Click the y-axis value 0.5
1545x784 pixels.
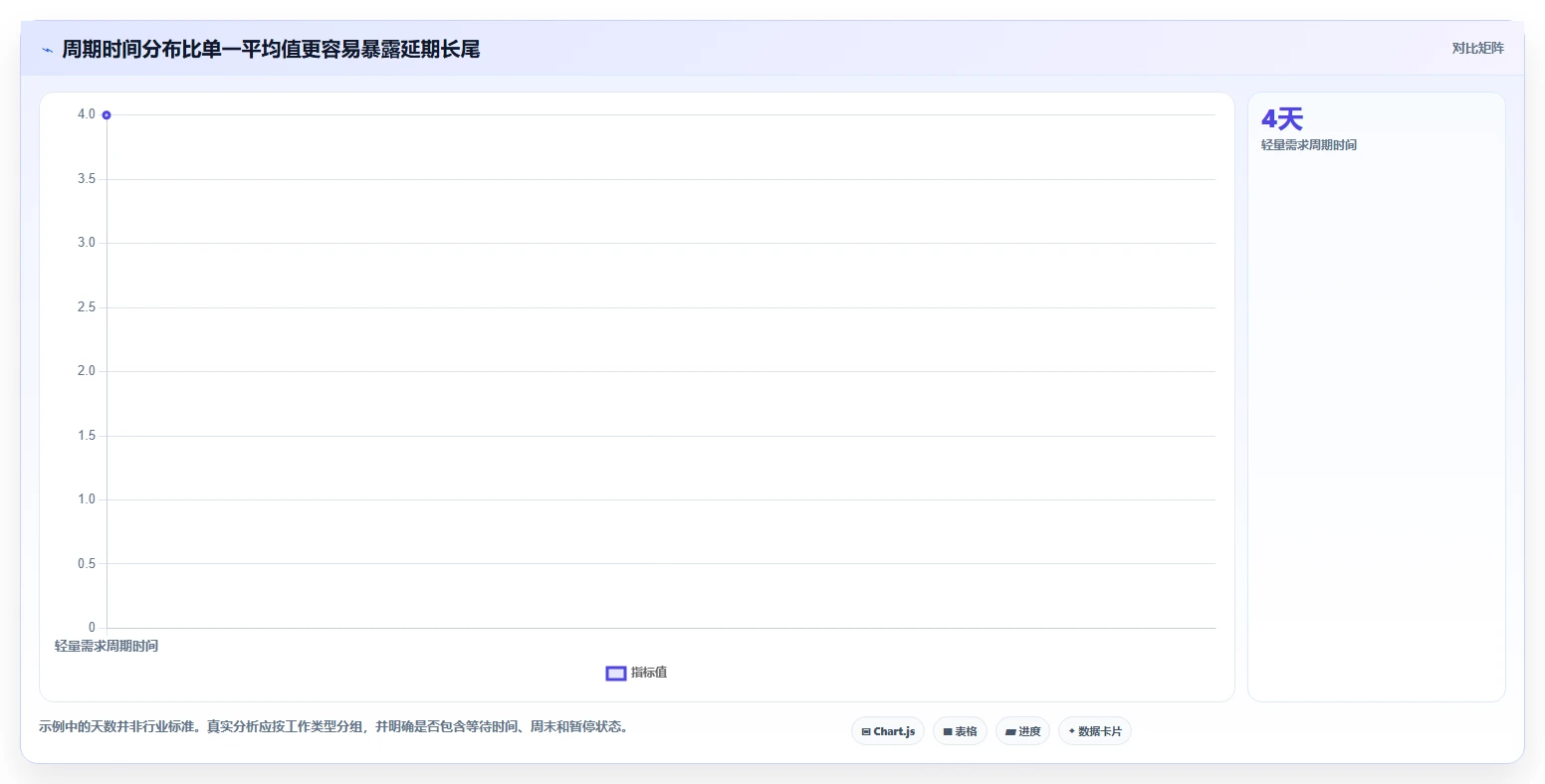[x=87, y=564]
